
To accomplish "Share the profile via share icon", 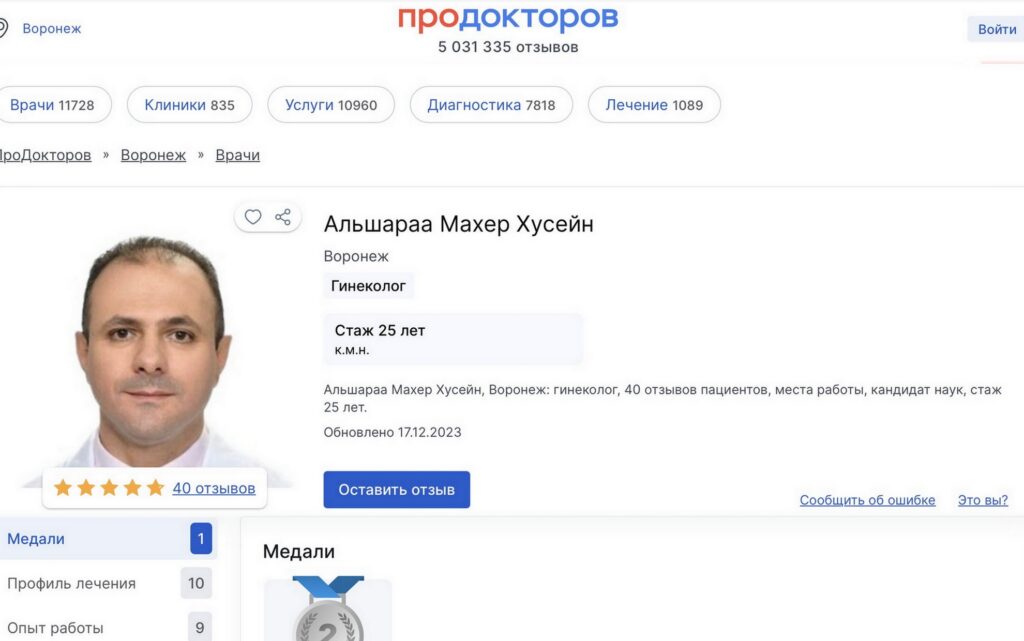I will click(283, 217).
